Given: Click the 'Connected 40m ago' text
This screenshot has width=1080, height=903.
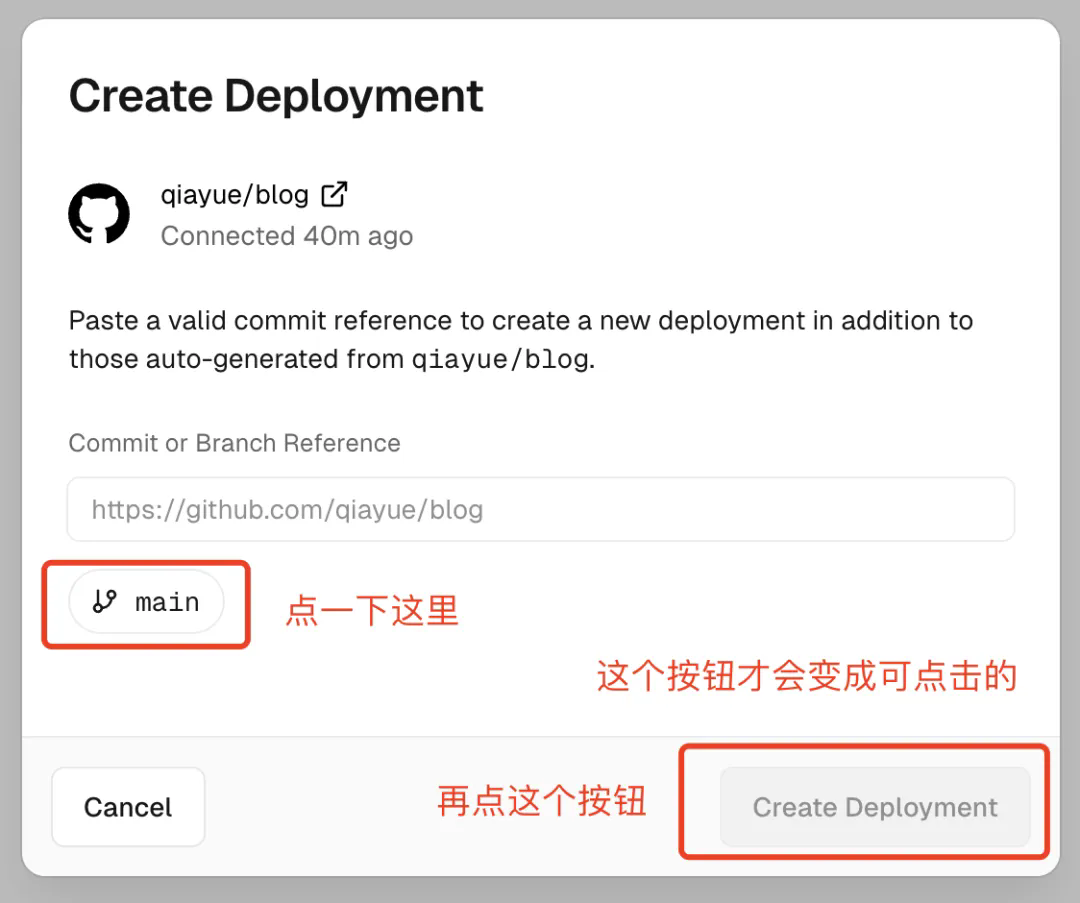Looking at the screenshot, I should (287, 236).
